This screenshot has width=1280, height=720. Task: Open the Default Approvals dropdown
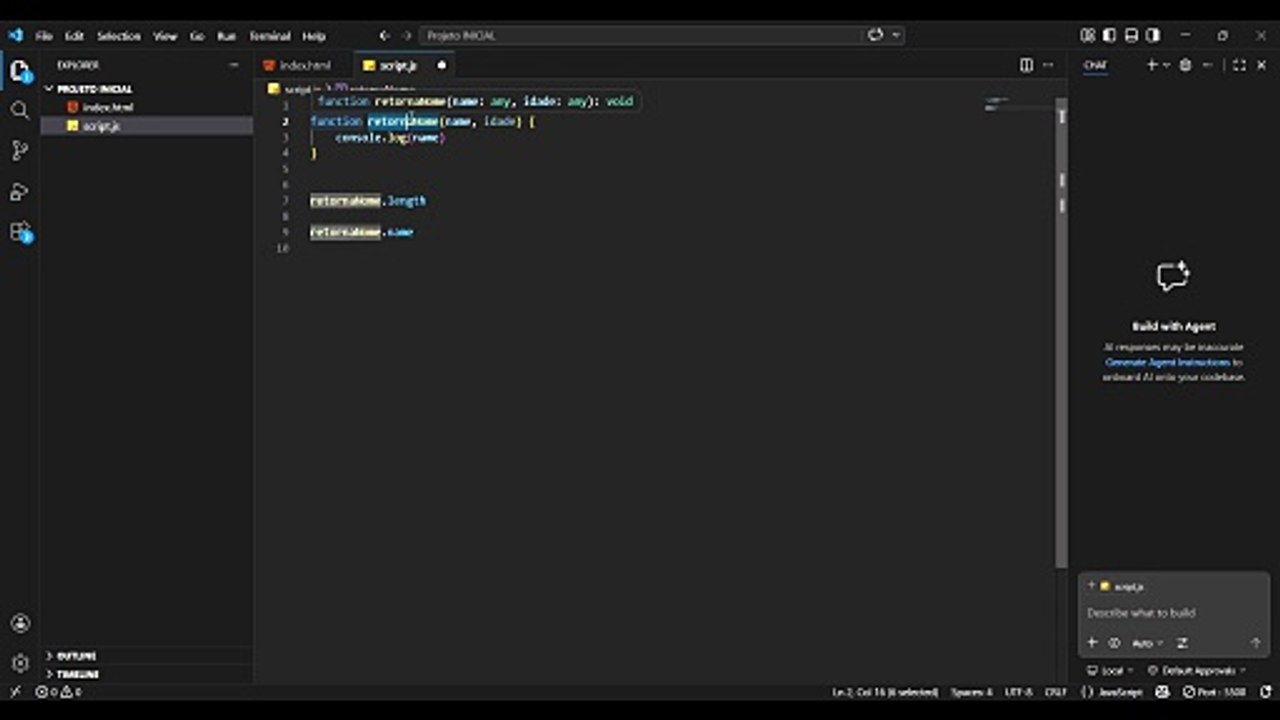(1197, 670)
